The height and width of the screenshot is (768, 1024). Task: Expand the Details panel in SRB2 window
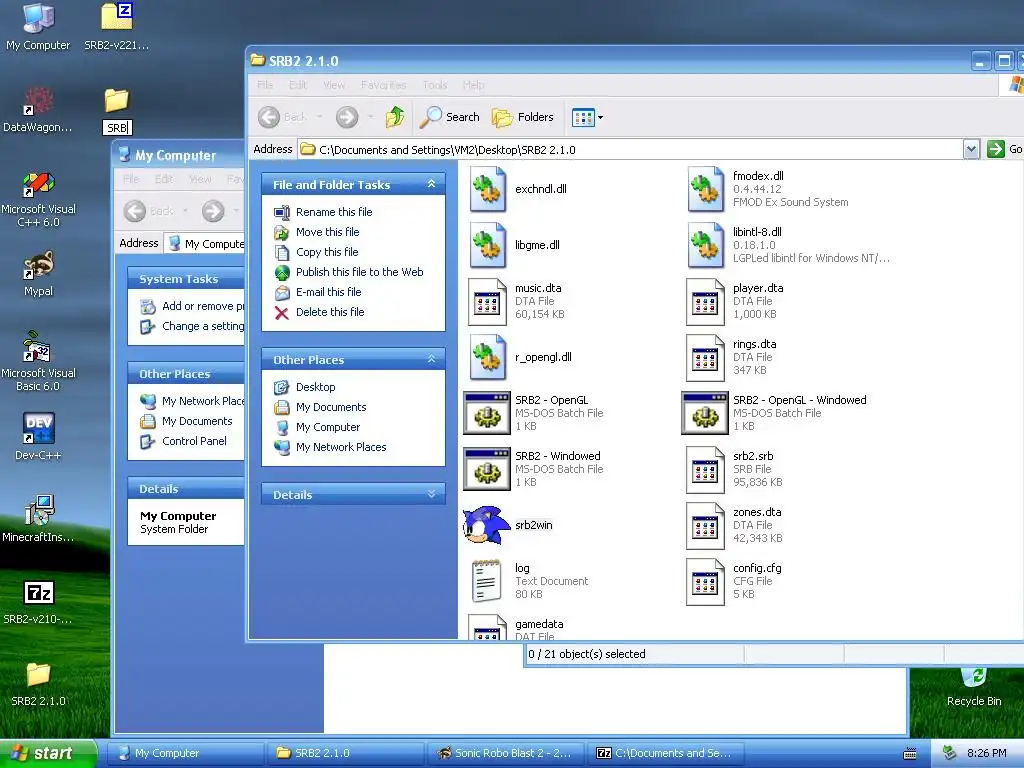431,494
